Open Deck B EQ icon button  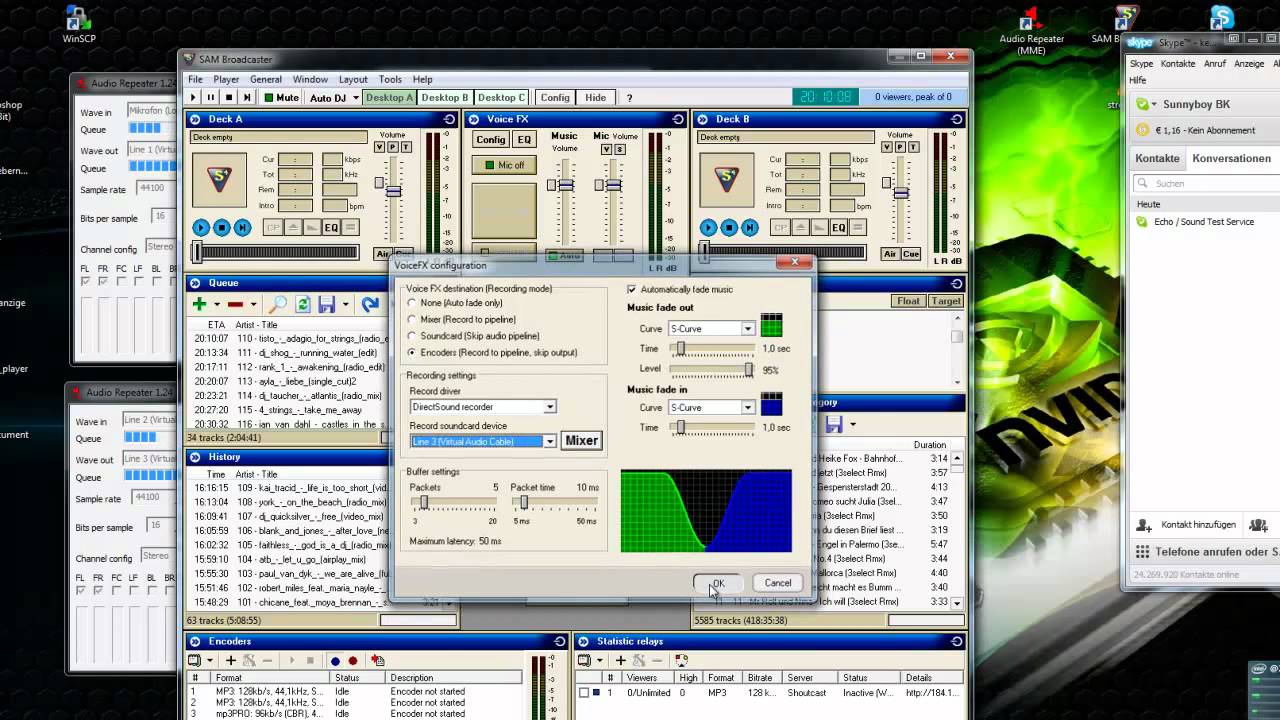pos(838,228)
